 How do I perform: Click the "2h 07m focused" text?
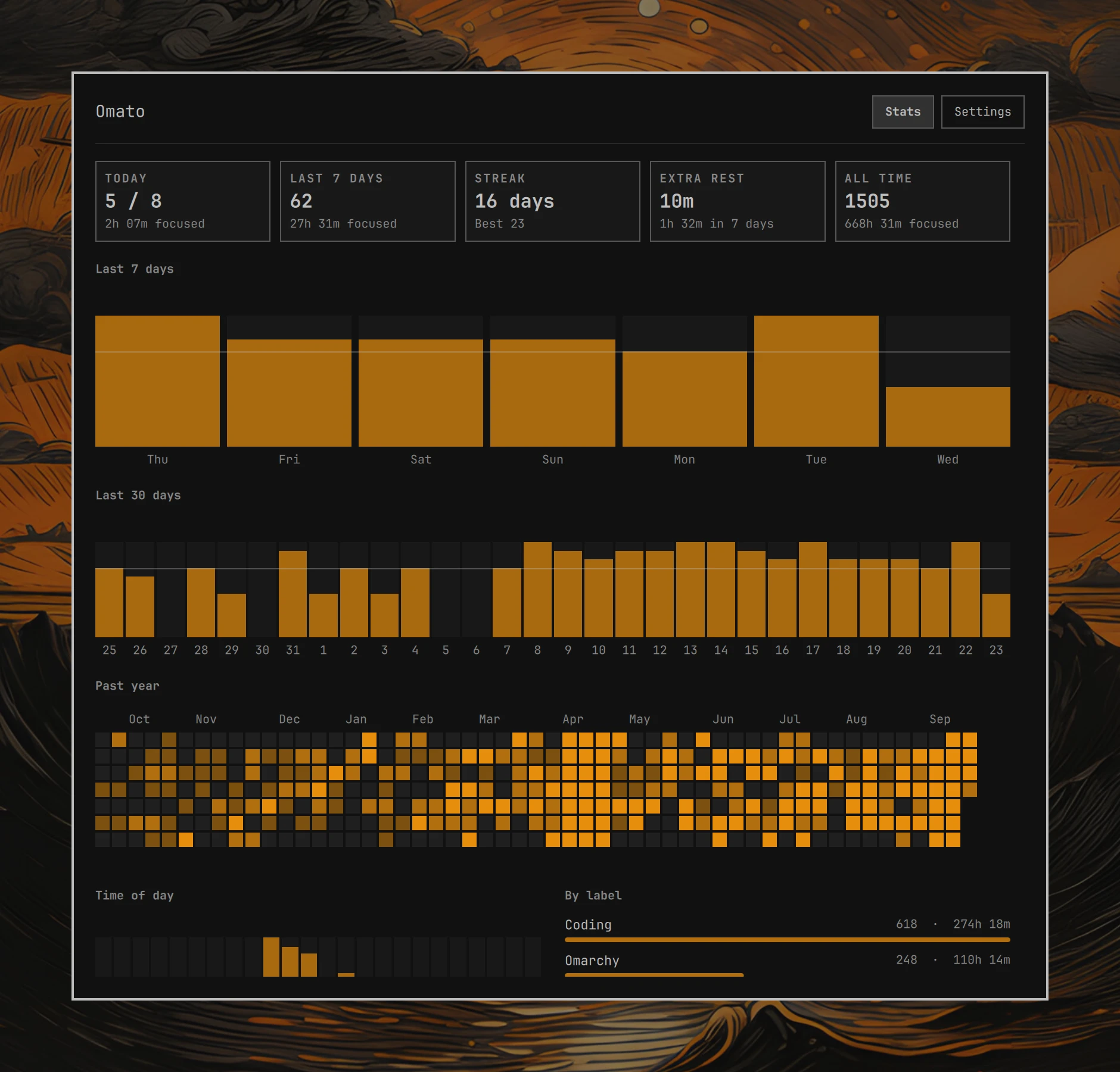tap(155, 224)
